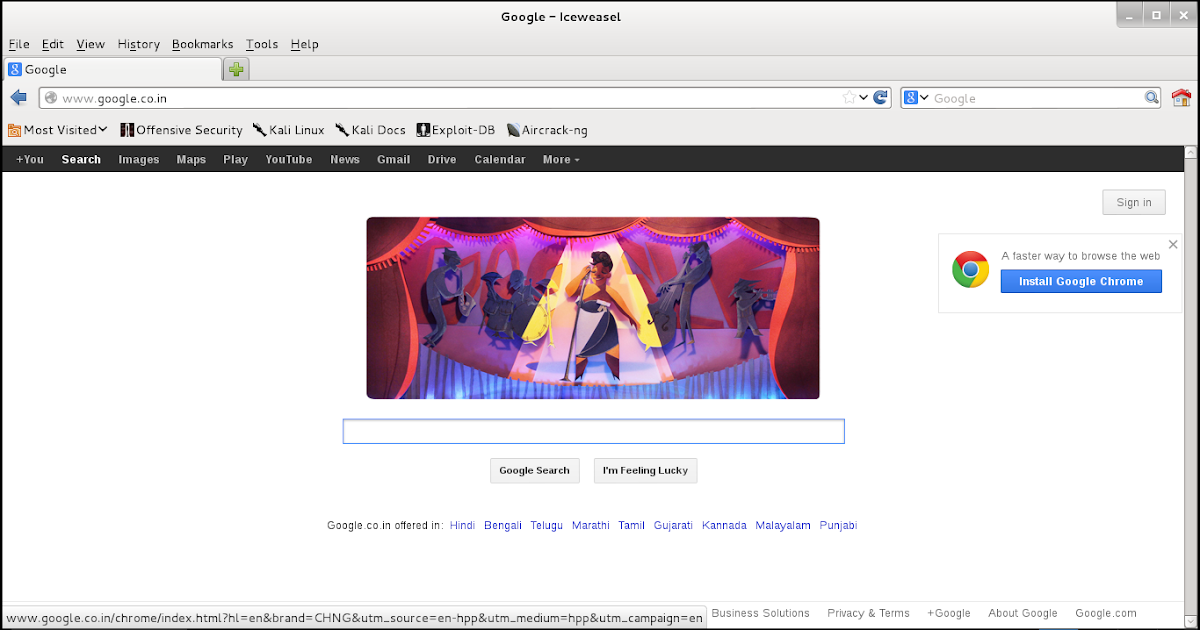The height and width of the screenshot is (630, 1200).
Task: Open the History menu
Action: 138,44
